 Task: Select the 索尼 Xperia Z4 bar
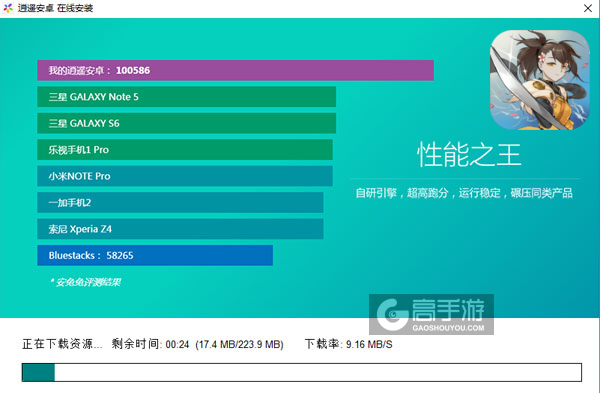180,229
